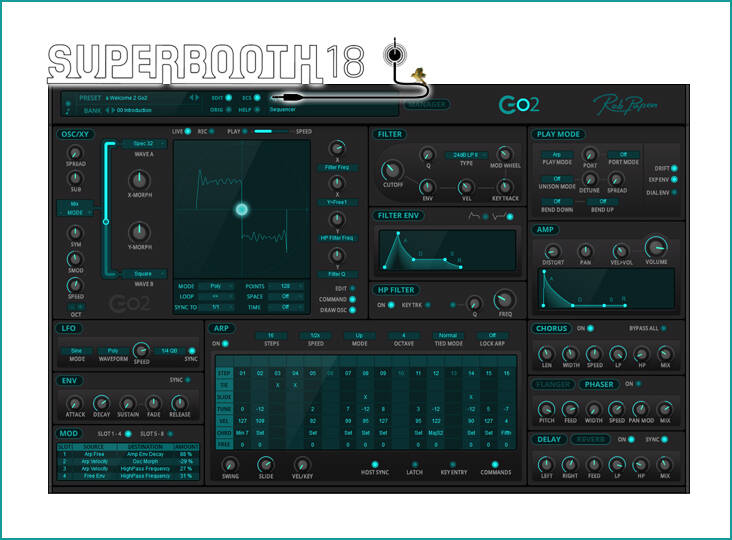Open the preset MANAGER
The height and width of the screenshot is (540, 732).
(x=426, y=105)
